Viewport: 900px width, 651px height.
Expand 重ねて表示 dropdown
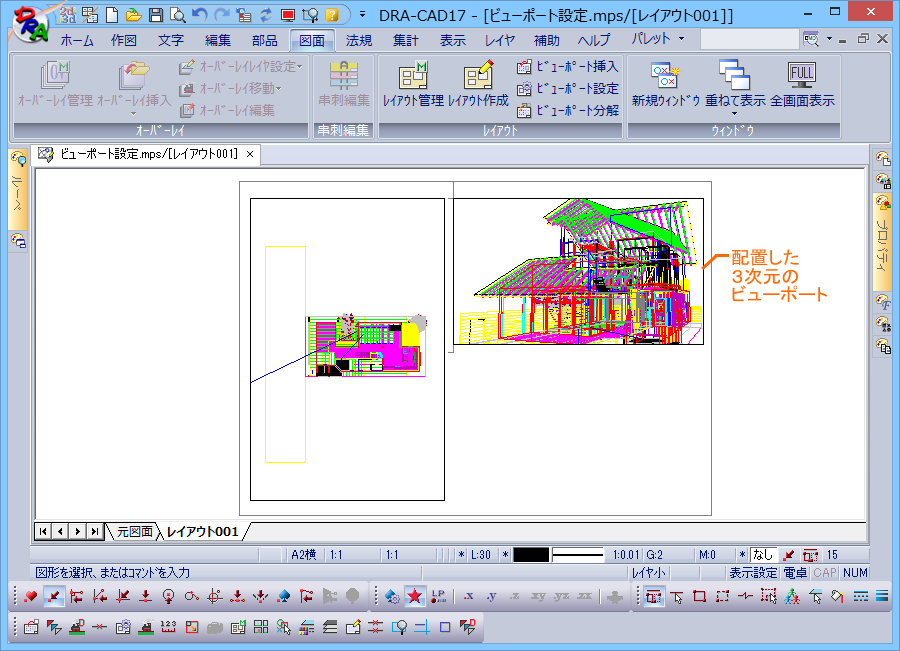click(735, 114)
